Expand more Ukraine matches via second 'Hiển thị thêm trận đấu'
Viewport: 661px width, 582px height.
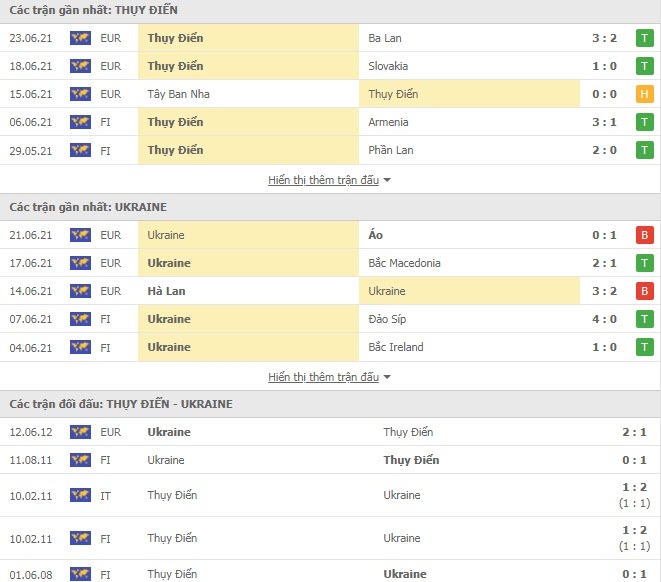point(323,377)
